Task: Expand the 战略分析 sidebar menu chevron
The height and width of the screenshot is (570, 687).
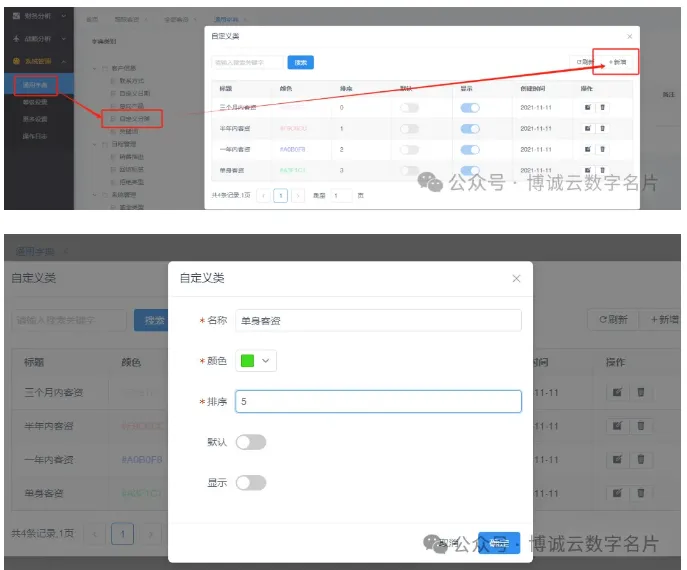Action: (63, 38)
